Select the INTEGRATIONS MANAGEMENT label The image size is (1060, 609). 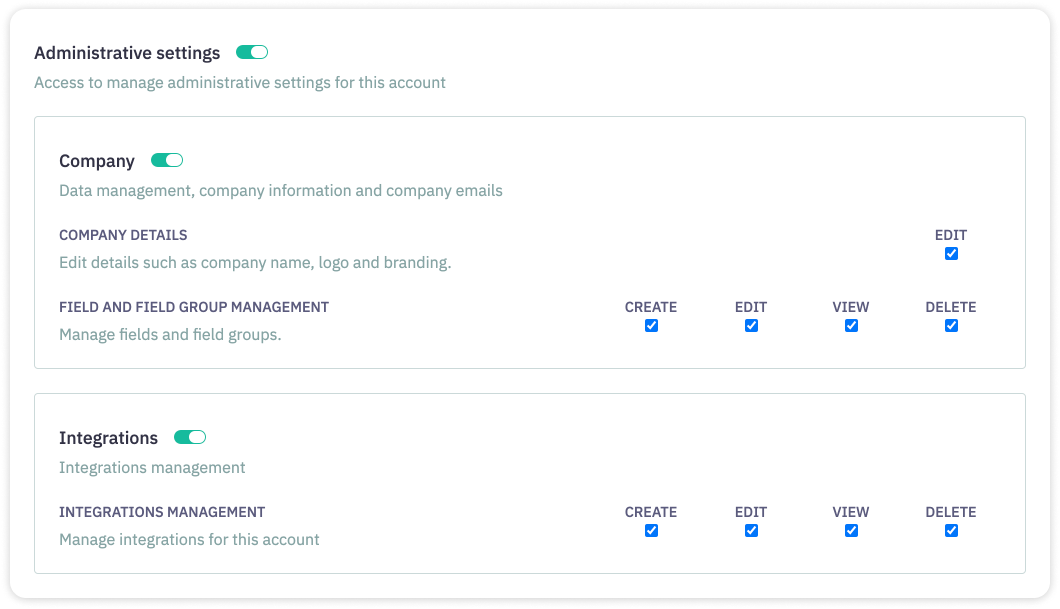click(x=162, y=512)
